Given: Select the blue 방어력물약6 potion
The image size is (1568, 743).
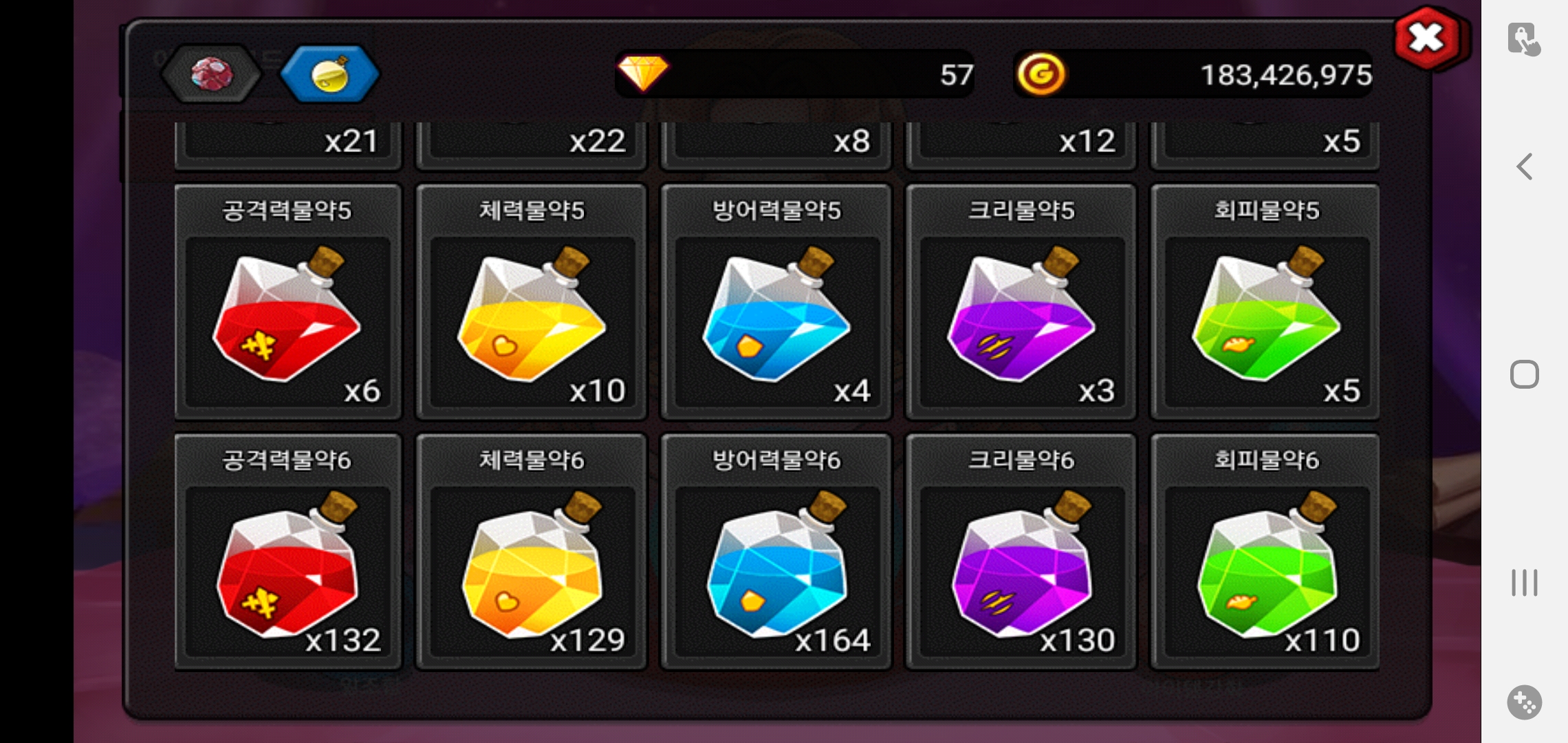Looking at the screenshot, I should tap(776, 551).
